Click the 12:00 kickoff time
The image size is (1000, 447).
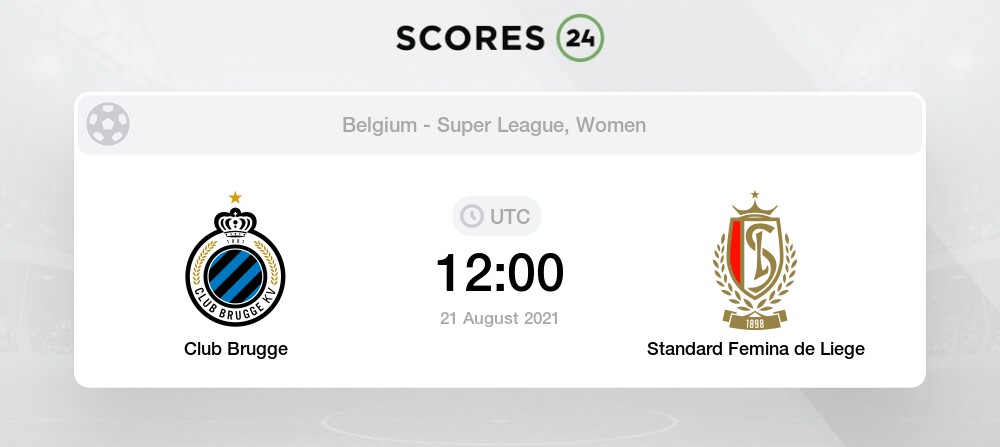[x=500, y=273]
